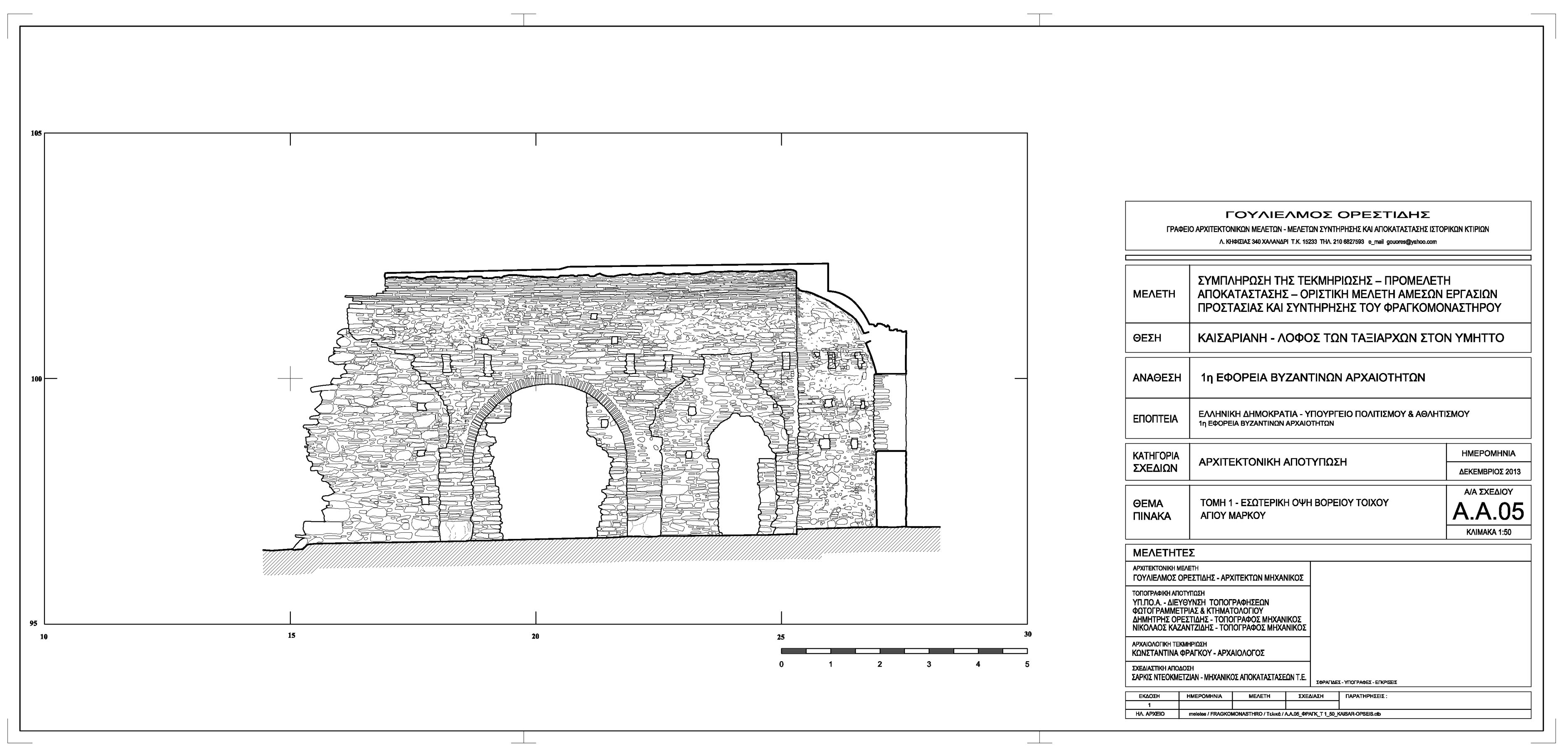
Task: Click the ΑΡΧΙΤΕΚΤΟΝΙΚΗ ΑΠΟΤΥΠΩΣΗ category text
Action: click(x=1272, y=462)
